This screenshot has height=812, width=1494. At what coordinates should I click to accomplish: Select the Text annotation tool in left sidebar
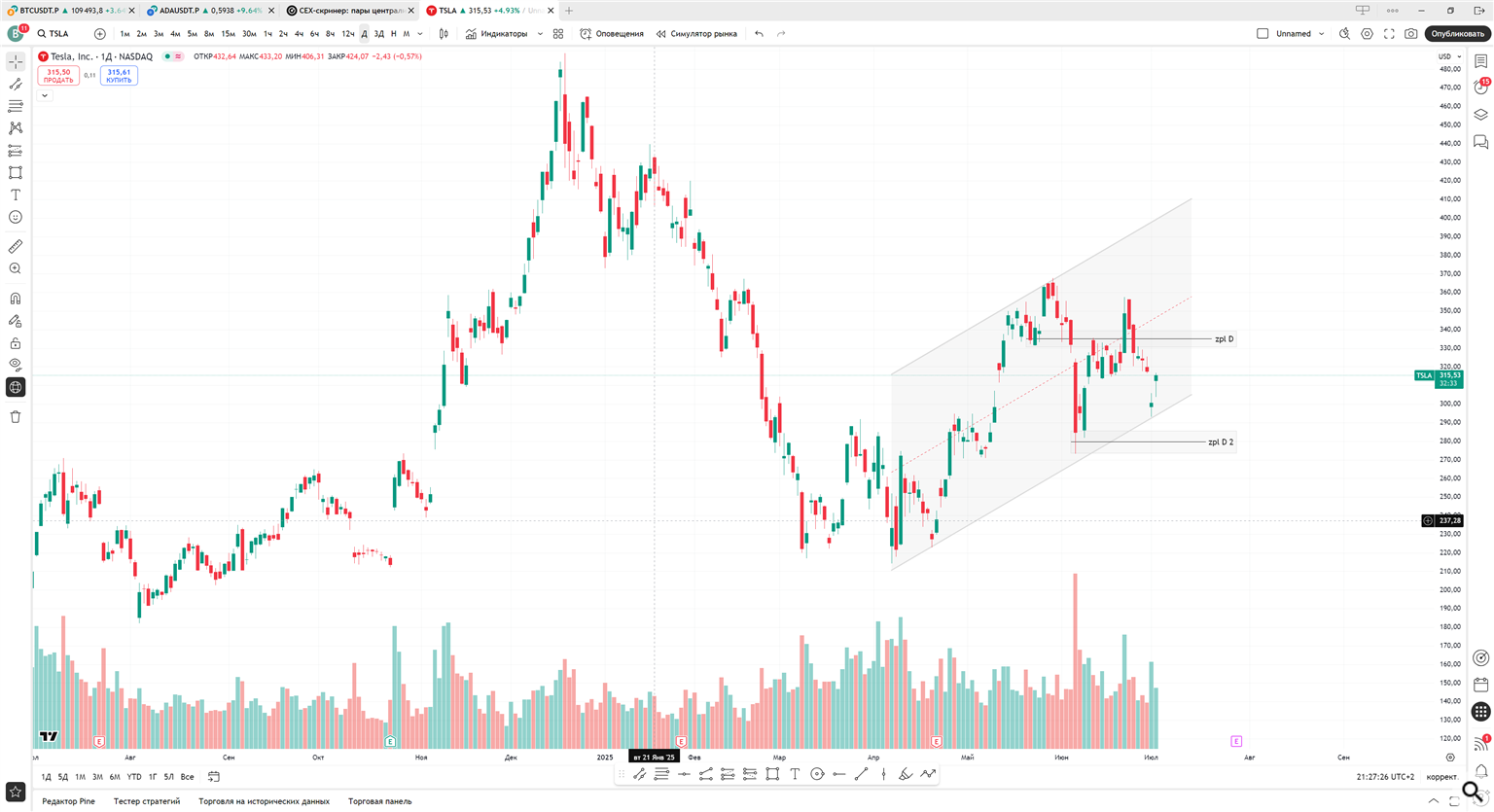[x=16, y=195]
